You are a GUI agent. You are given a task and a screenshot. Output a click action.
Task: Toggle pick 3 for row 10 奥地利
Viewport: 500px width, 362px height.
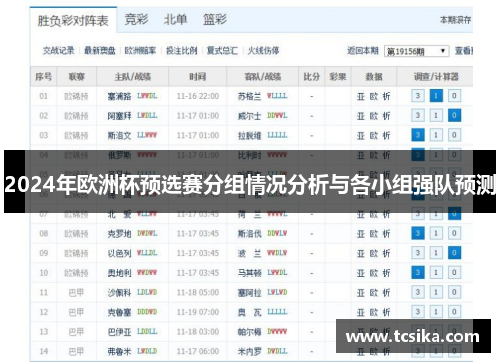click(418, 273)
